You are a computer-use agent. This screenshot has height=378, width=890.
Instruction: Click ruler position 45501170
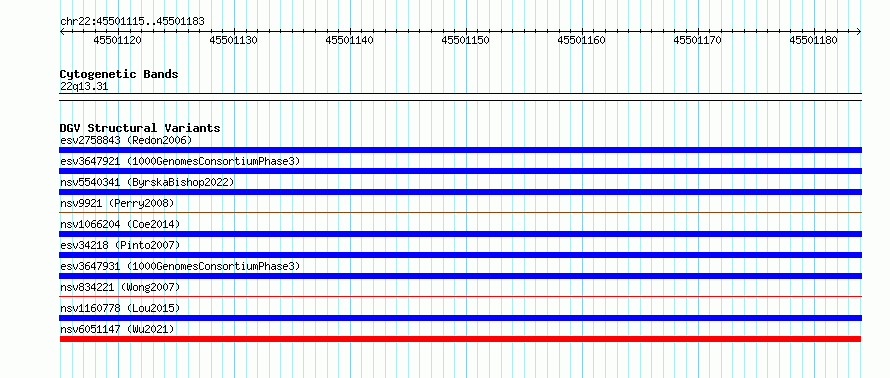(697, 40)
